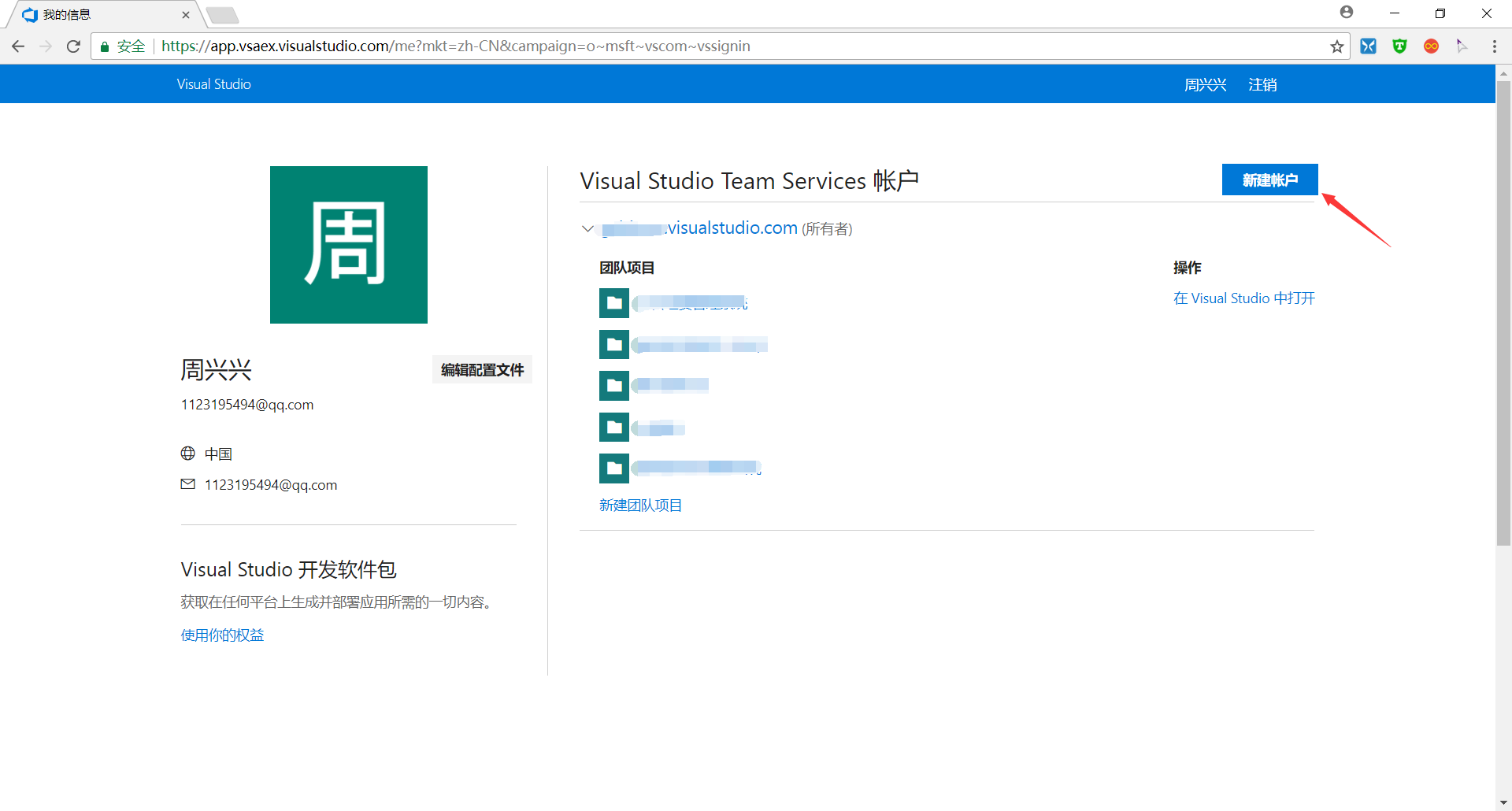Minimize the browser window
Screen dimensions: 1512x811
click(1394, 13)
